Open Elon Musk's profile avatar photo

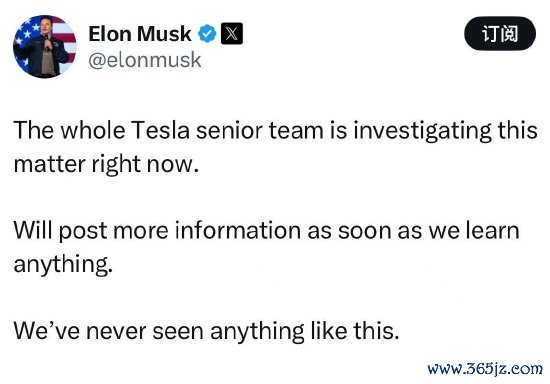pos(45,46)
